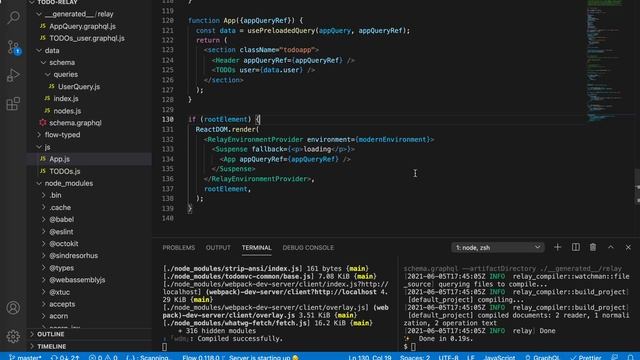Open the Search view in activity bar

click(x=13, y=18)
